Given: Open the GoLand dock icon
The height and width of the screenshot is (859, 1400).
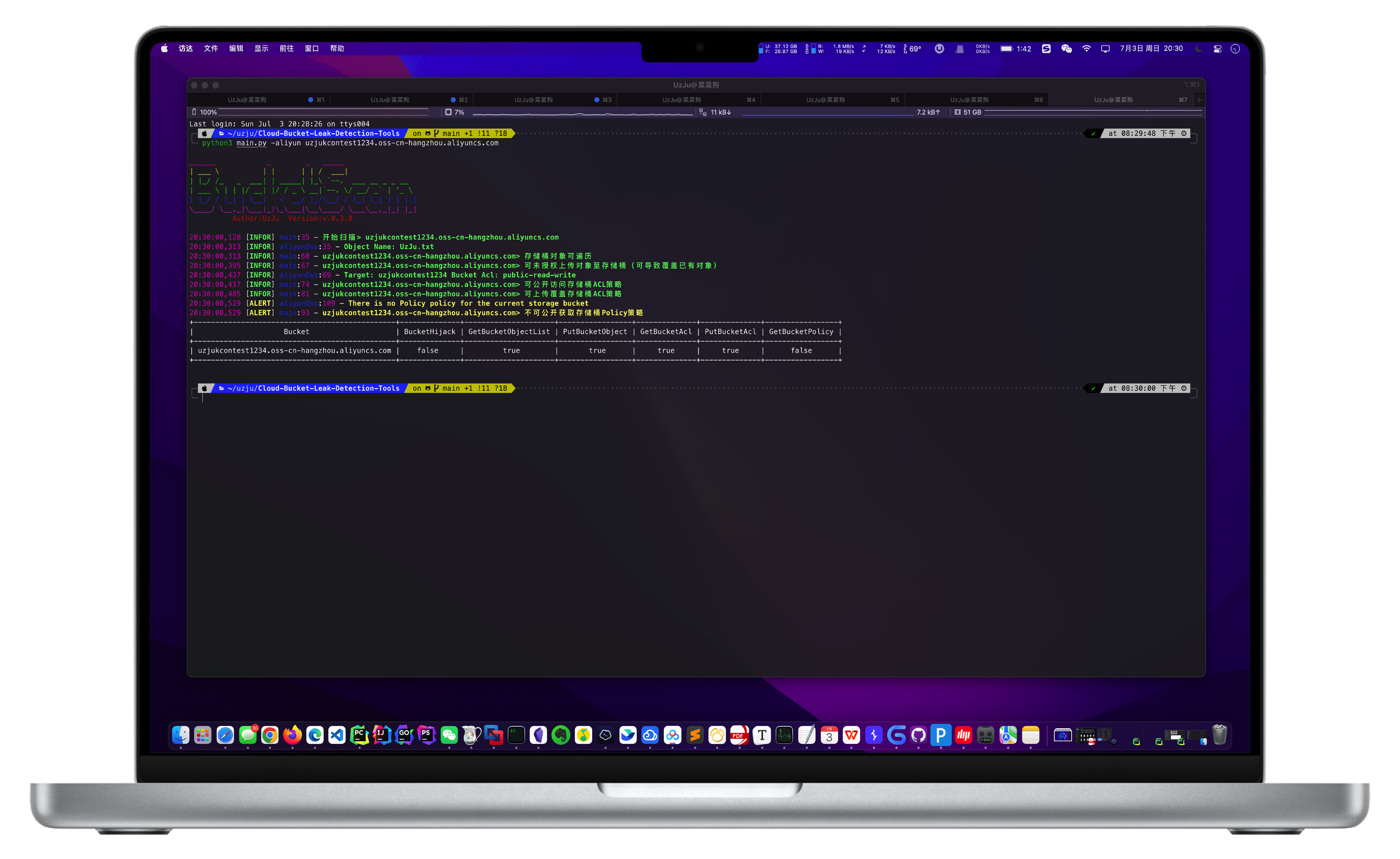Looking at the screenshot, I should coord(404,735).
